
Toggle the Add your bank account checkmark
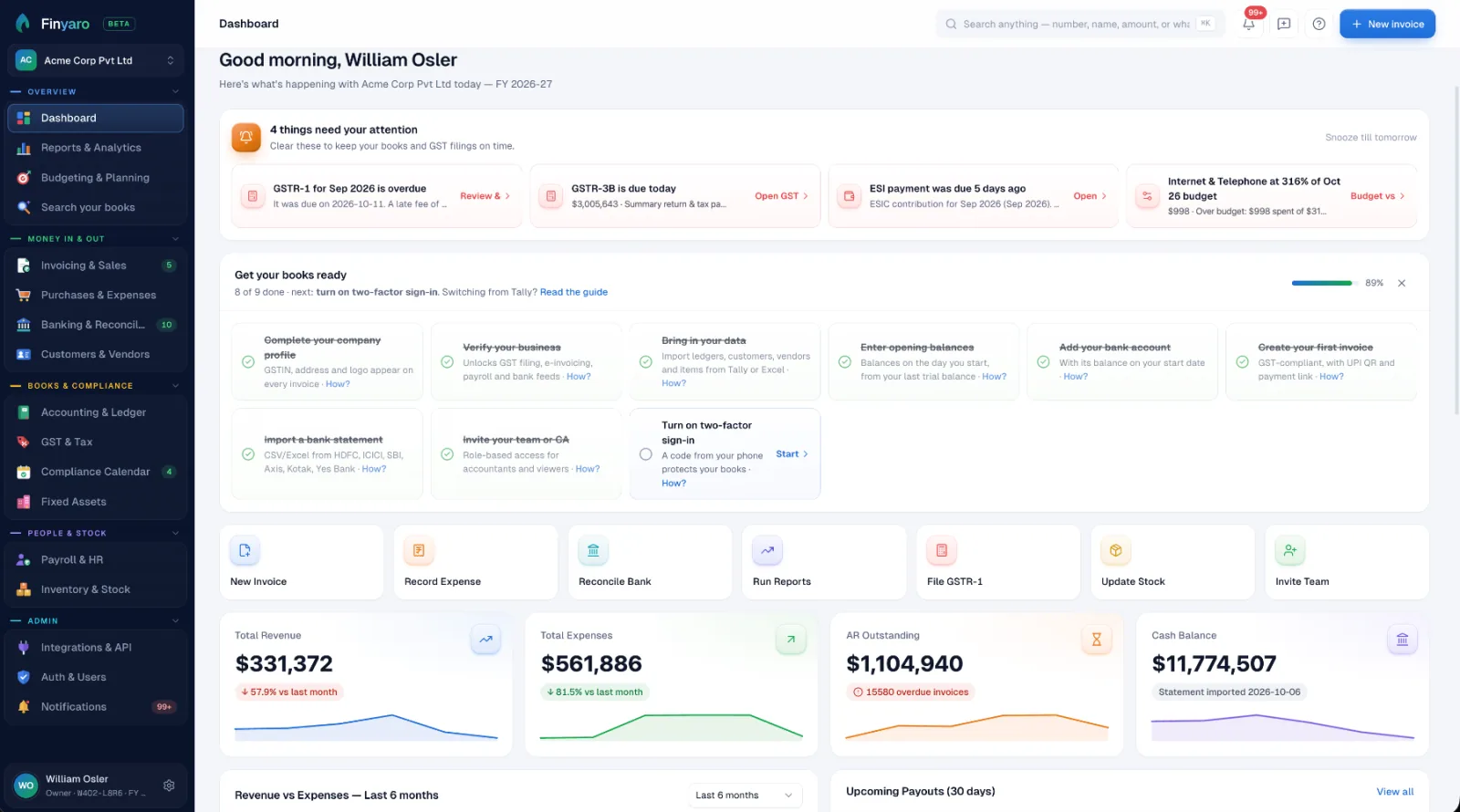[x=1043, y=362]
